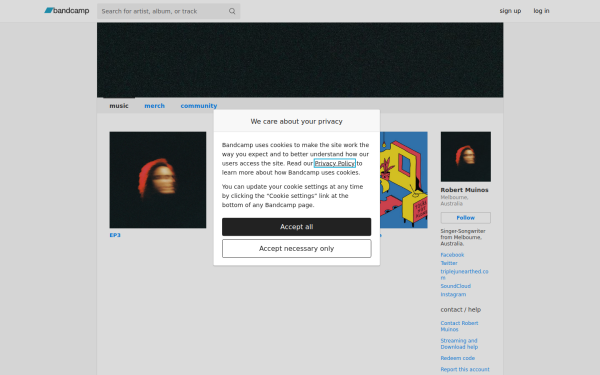Switch to the community tab
Viewport: 600px width, 375px height.
pos(199,106)
